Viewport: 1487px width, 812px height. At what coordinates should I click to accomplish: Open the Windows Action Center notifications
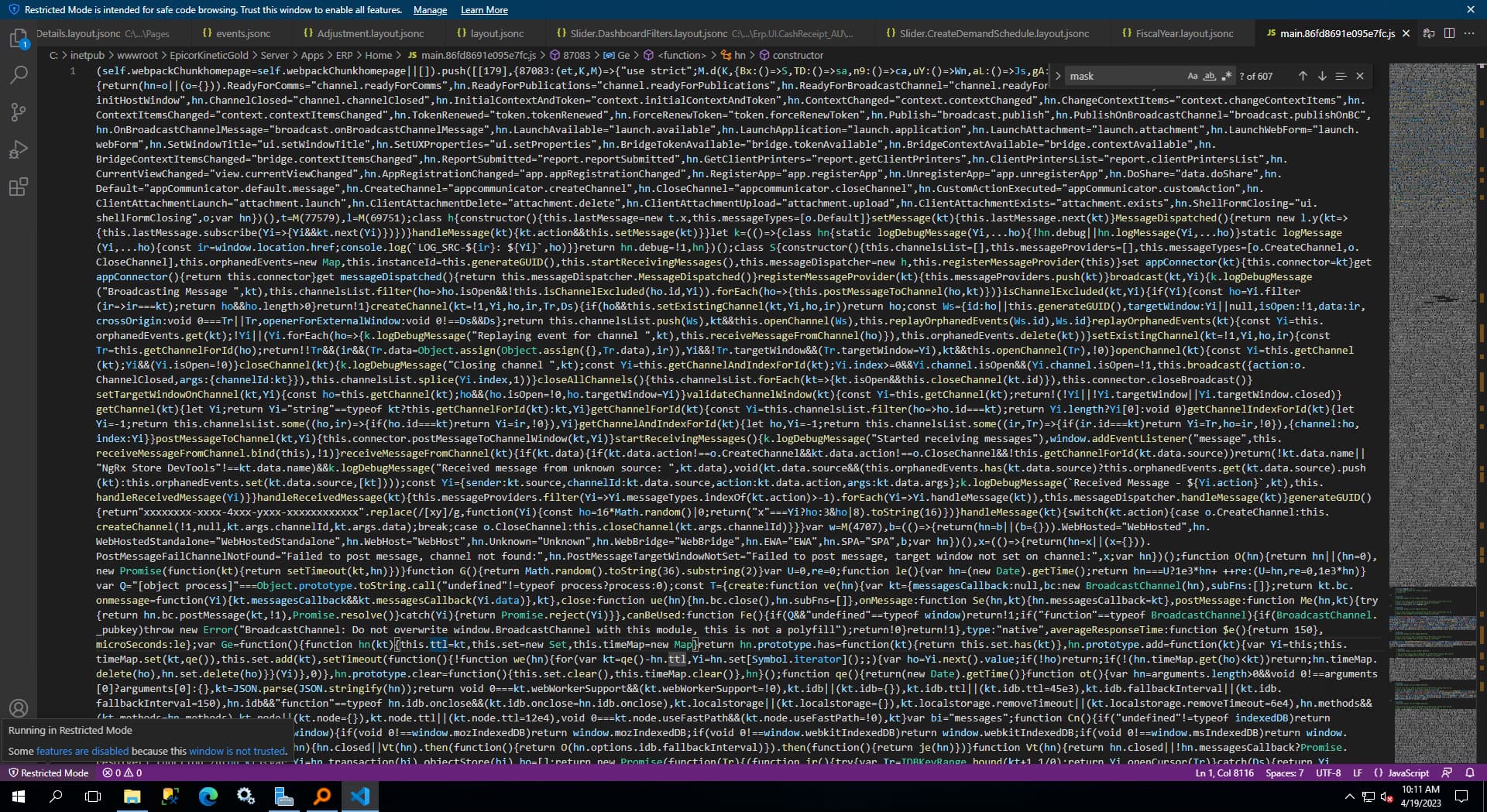pyautogui.click(x=1461, y=797)
